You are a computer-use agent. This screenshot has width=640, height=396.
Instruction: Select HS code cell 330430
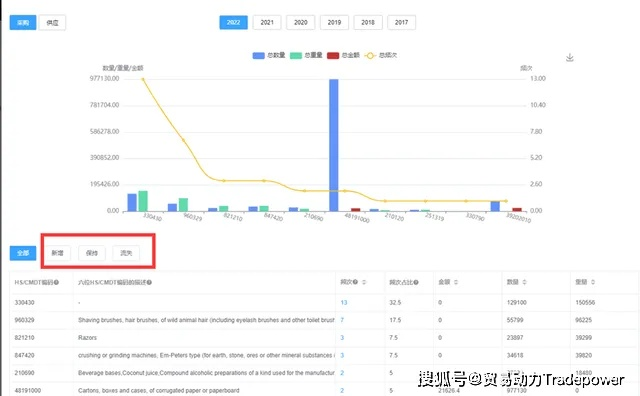[24, 303]
